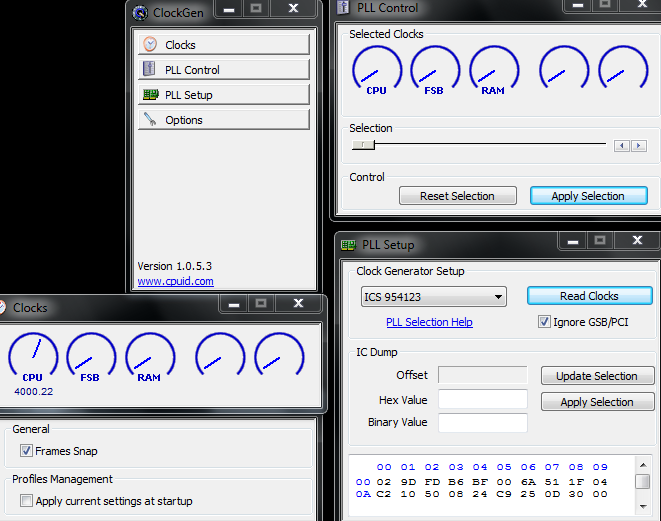
Task: Enable Apply current settings at startup
Action: pos(26,501)
